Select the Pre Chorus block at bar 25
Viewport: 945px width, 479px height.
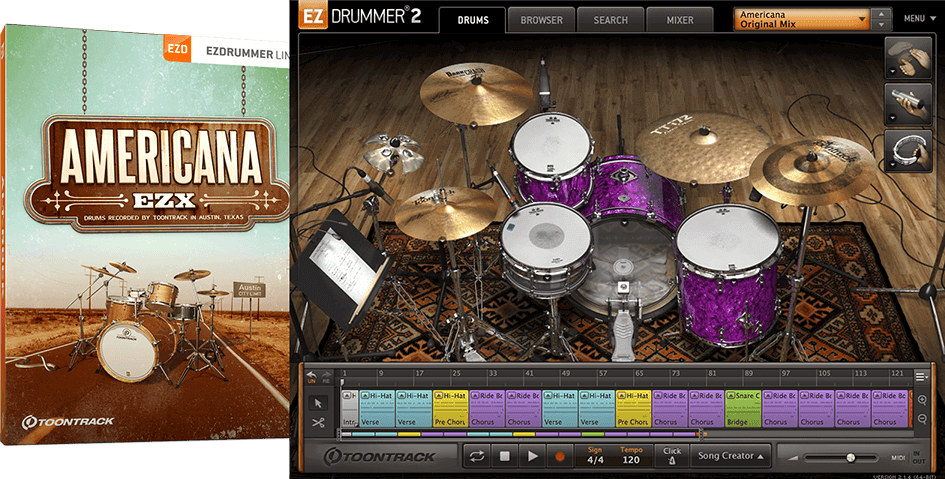click(451, 409)
